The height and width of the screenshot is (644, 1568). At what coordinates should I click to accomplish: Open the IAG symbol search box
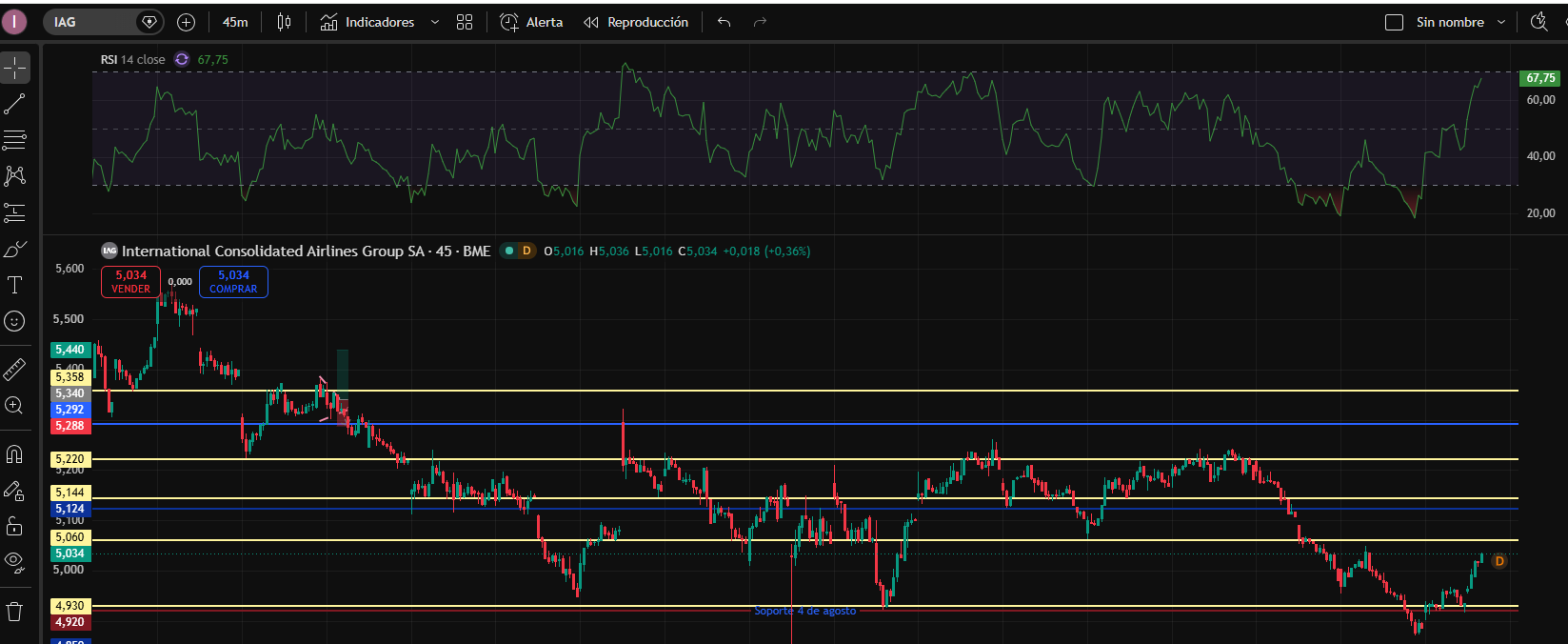click(103, 22)
